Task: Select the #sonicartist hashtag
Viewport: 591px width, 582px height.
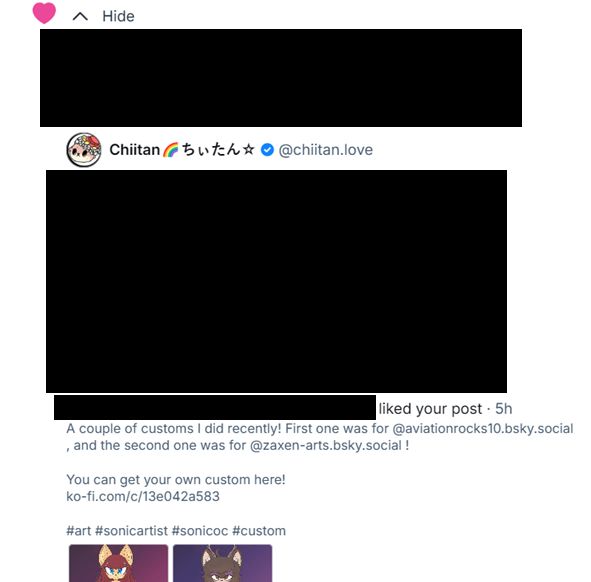Action: pyautogui.click(x=132, y=531)
